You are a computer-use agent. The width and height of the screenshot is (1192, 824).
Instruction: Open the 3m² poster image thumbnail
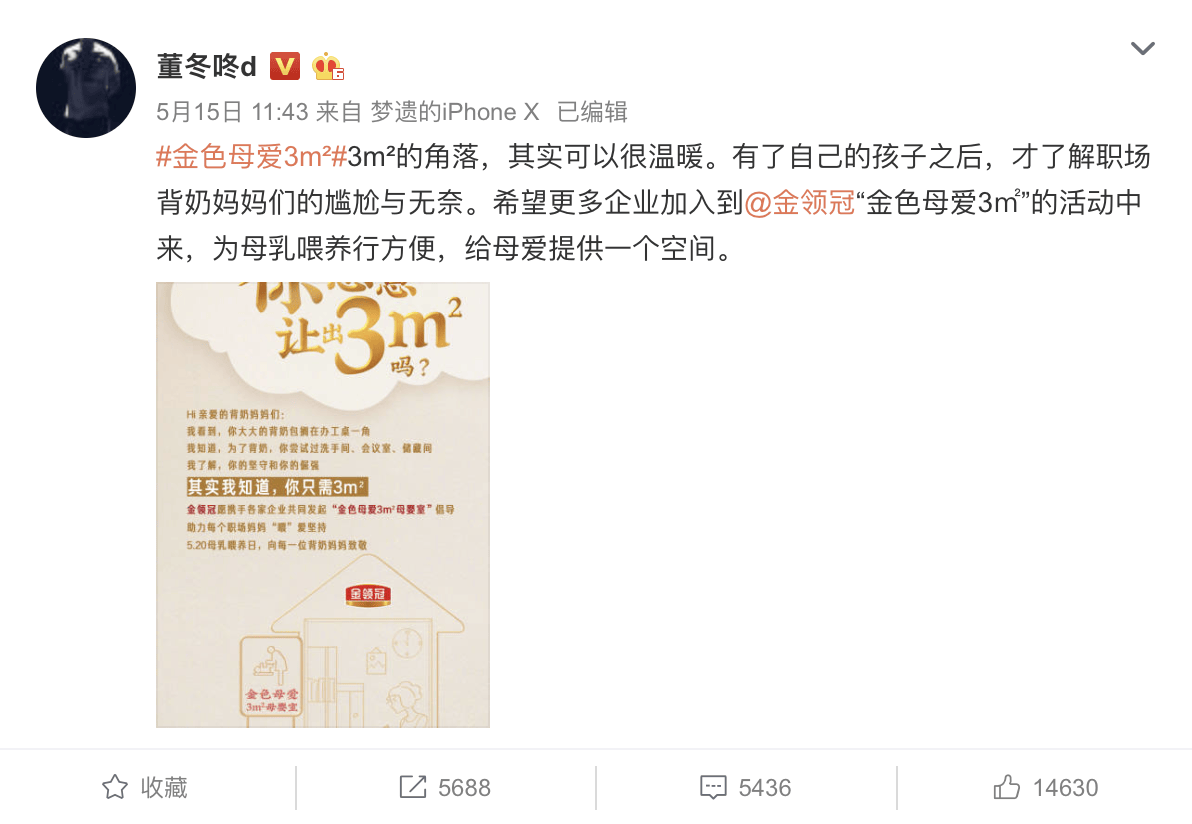(323, 505)
